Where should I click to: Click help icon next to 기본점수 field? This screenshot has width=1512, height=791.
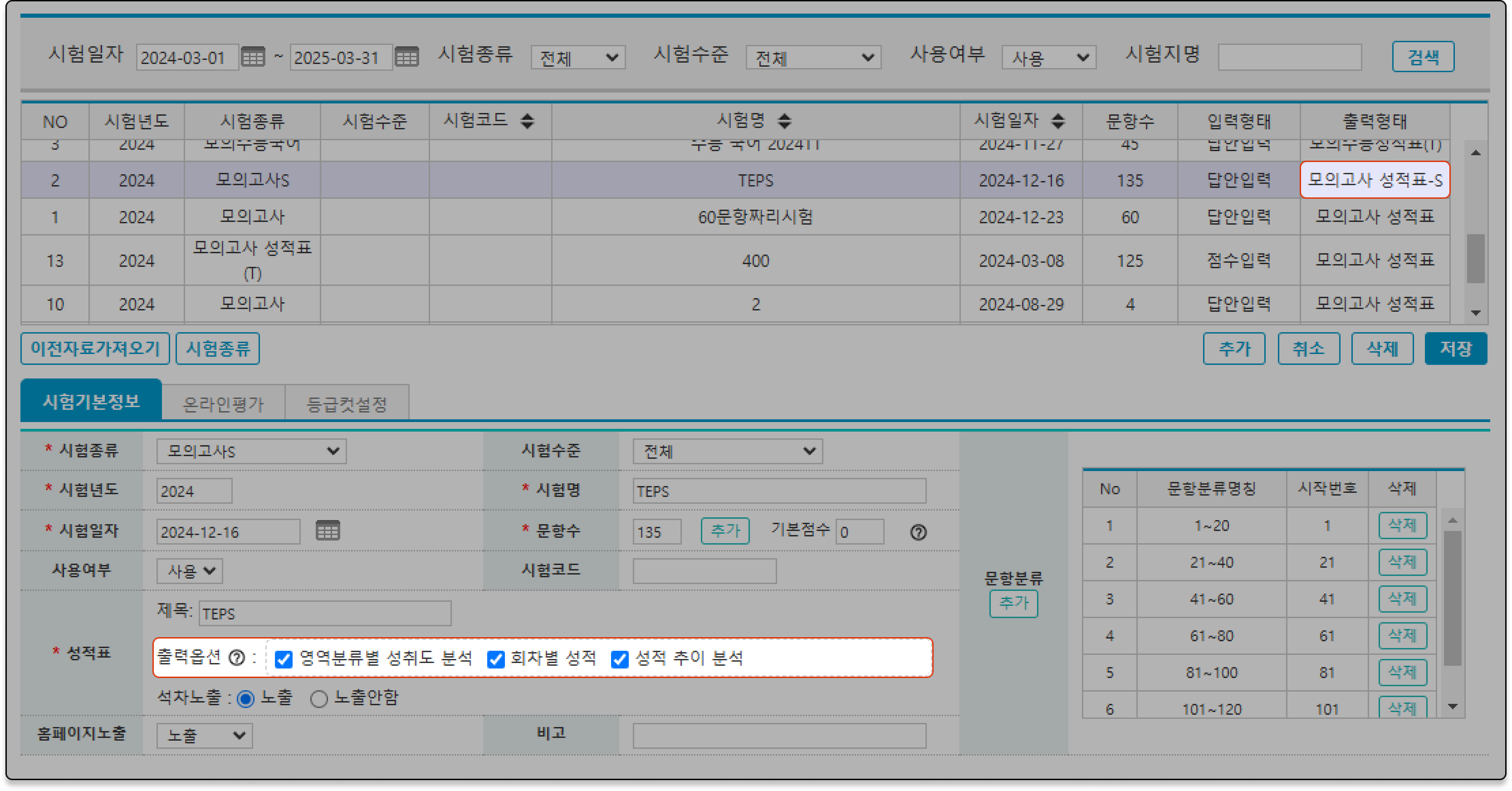[x=918, y=532]
